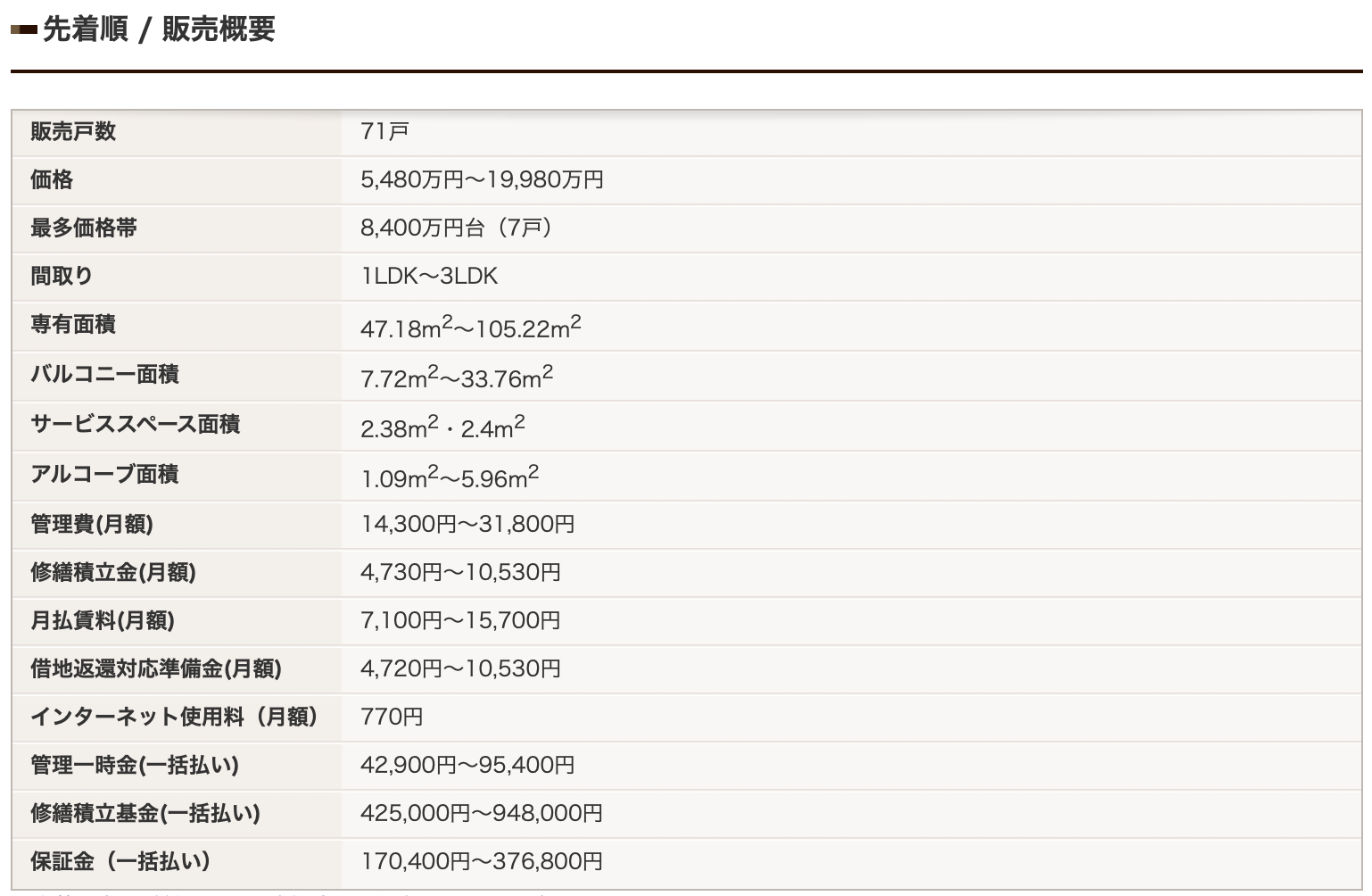1372x896 pixels.
Task: Click the 価格 row label
Action: pyautogui.click(x=52, y=179)
